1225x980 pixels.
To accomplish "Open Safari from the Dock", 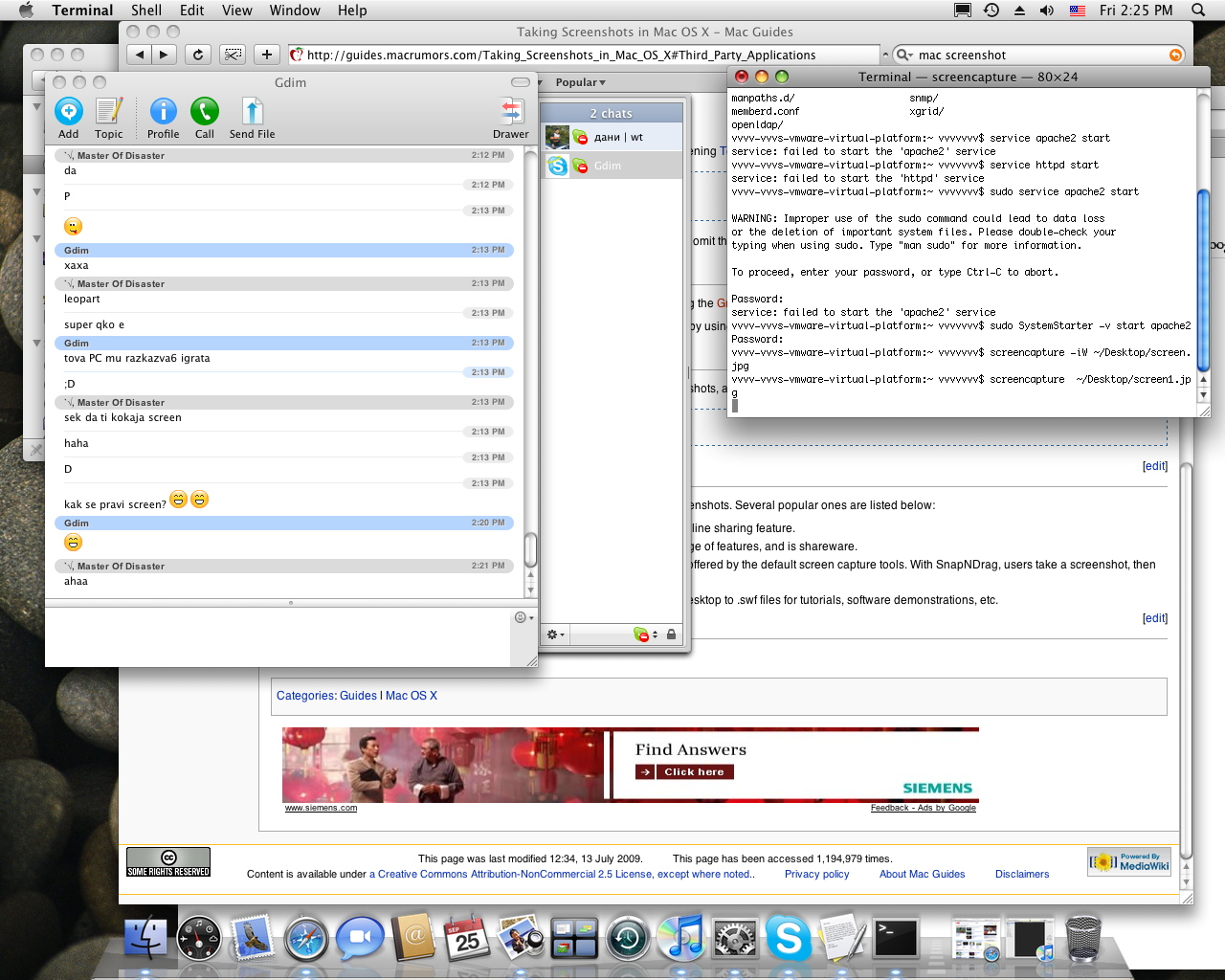I will click(x=306, y=938).
